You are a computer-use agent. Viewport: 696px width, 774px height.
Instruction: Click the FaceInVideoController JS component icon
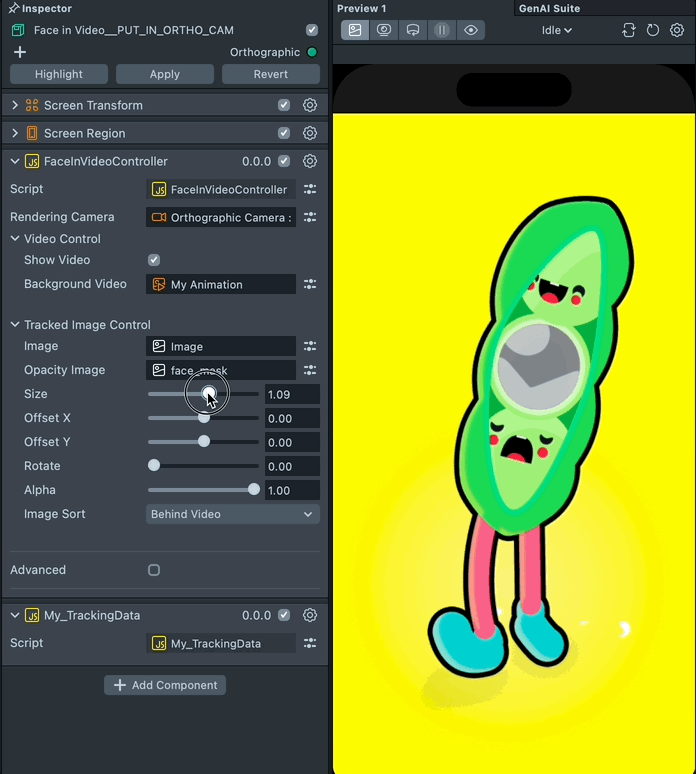point(32,161)
